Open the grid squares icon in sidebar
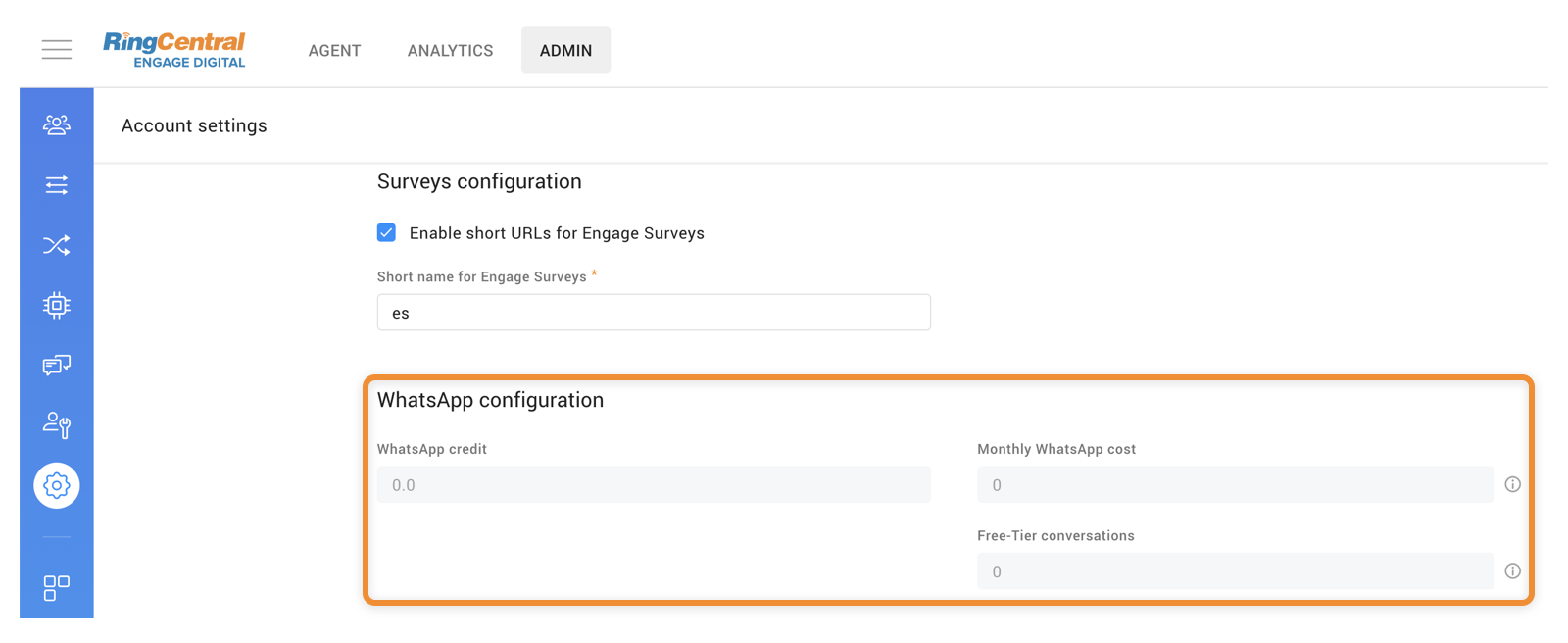1568x643 pixels. coord(57,588)
